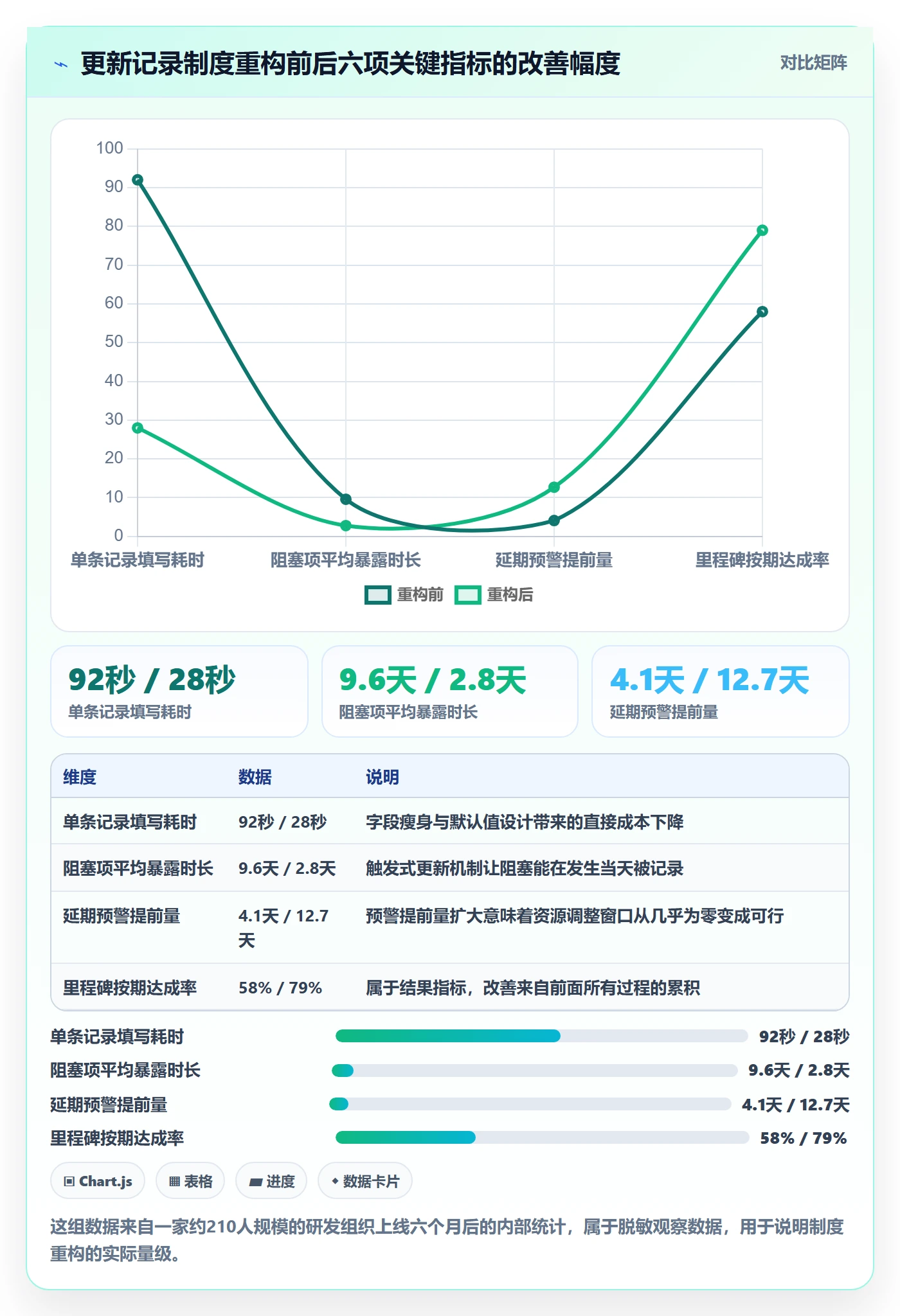Select the Chart.js tag chip
Image resolution: width=900 pixels, height=1316 pixels.
pyautogui.click(x=98, y=1181)
